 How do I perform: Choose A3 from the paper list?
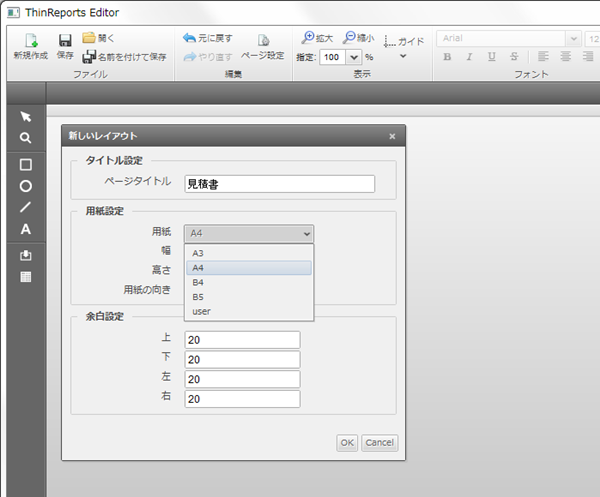pyautogui.click(x=198, y=253)
